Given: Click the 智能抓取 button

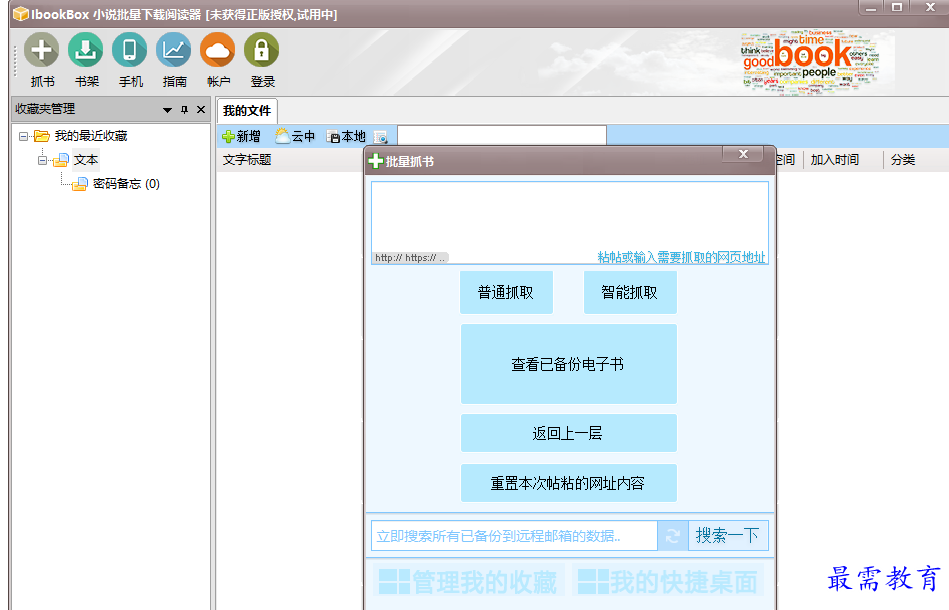Looking at the screenshot, I should click(x=629, y=292).
